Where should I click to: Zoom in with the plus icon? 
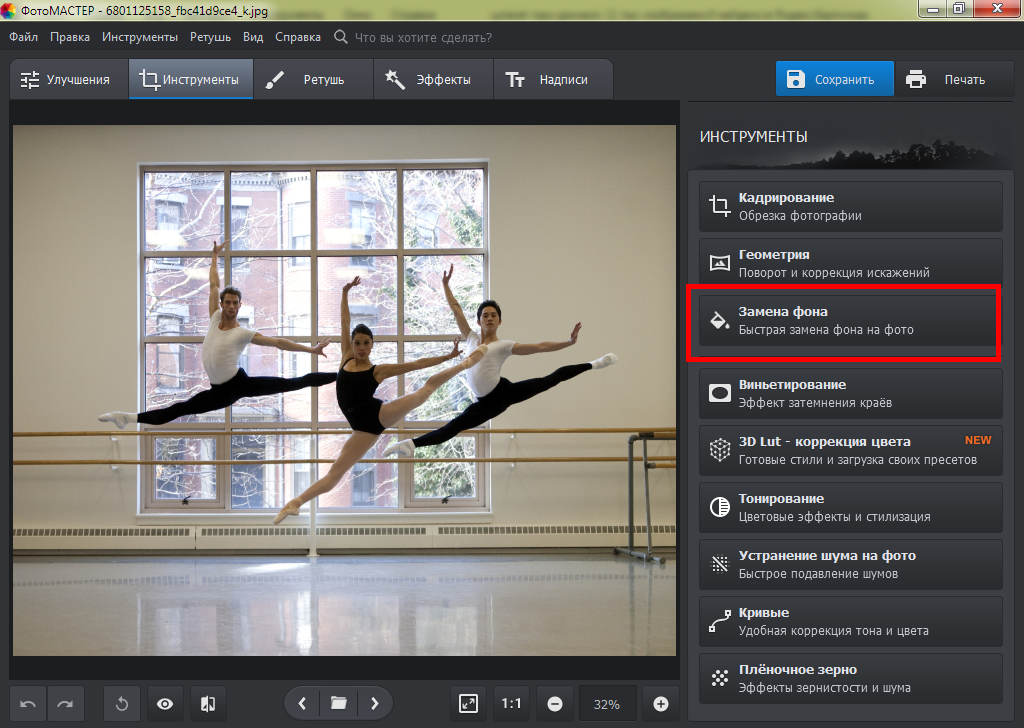point(660,704)
